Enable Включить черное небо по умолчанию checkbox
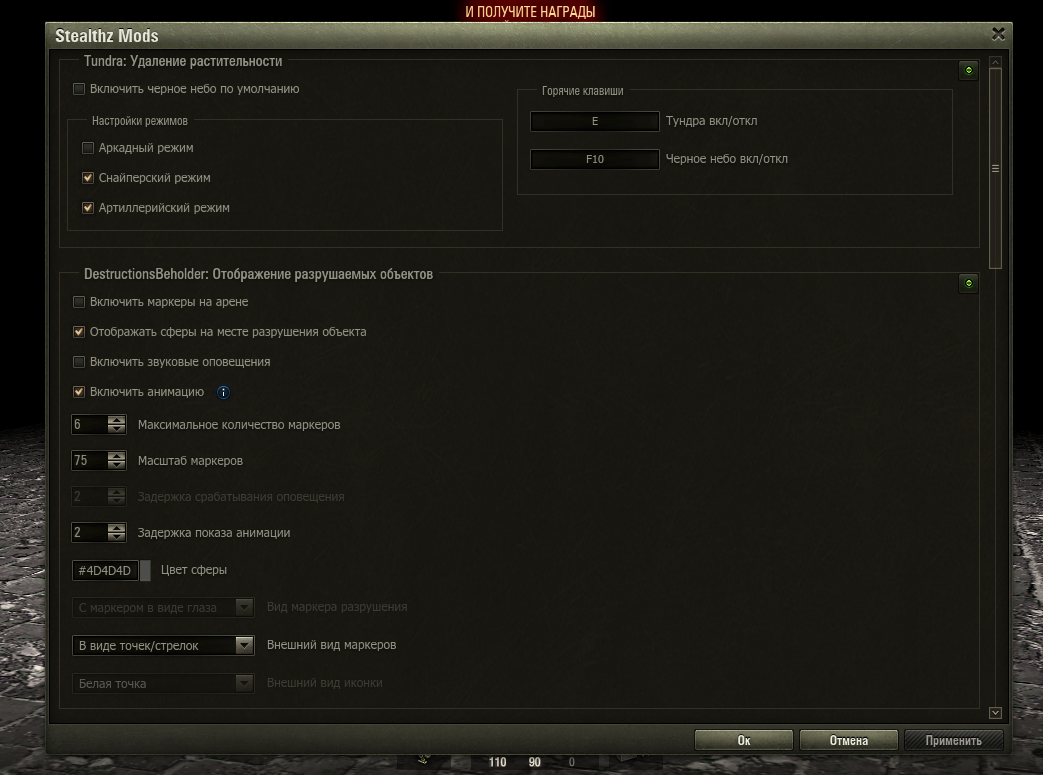 [79, 89]
